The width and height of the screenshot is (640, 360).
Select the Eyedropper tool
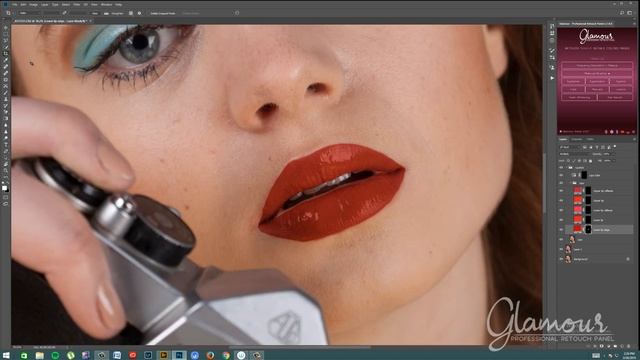click(x=6, y=60)
